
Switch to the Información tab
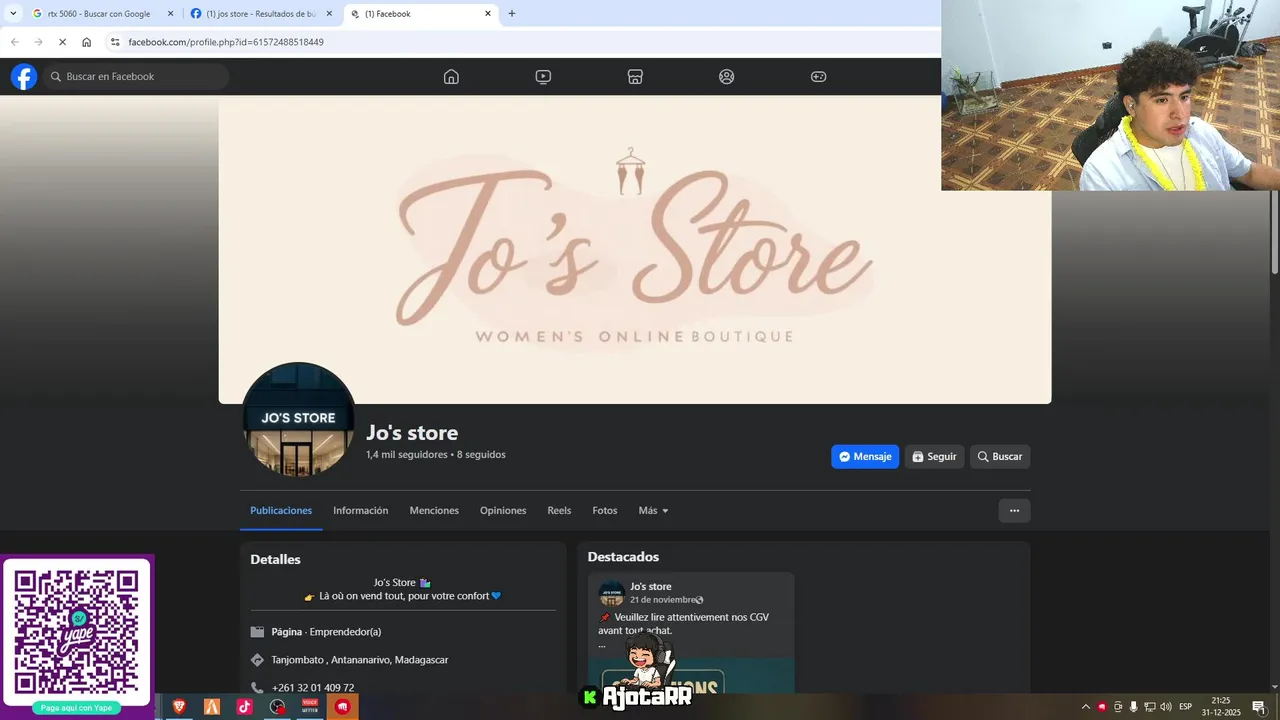[x=361, y=511]
